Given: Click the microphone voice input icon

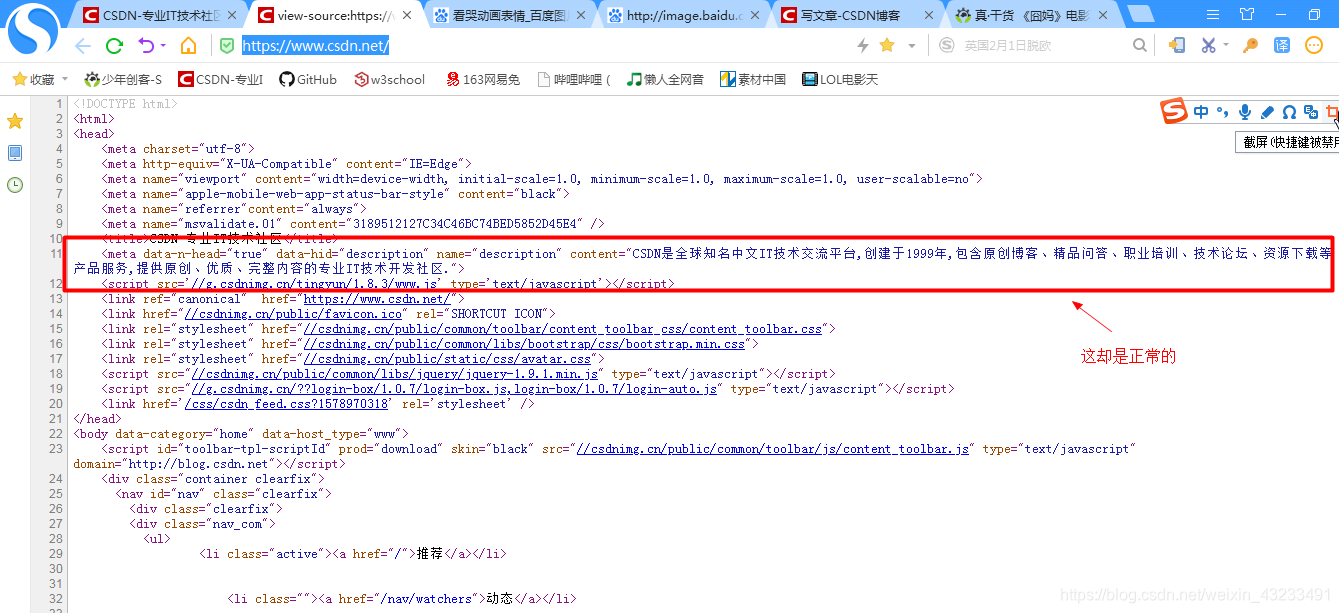Looking at the screenshot, I should click(x=1245, y=113).
